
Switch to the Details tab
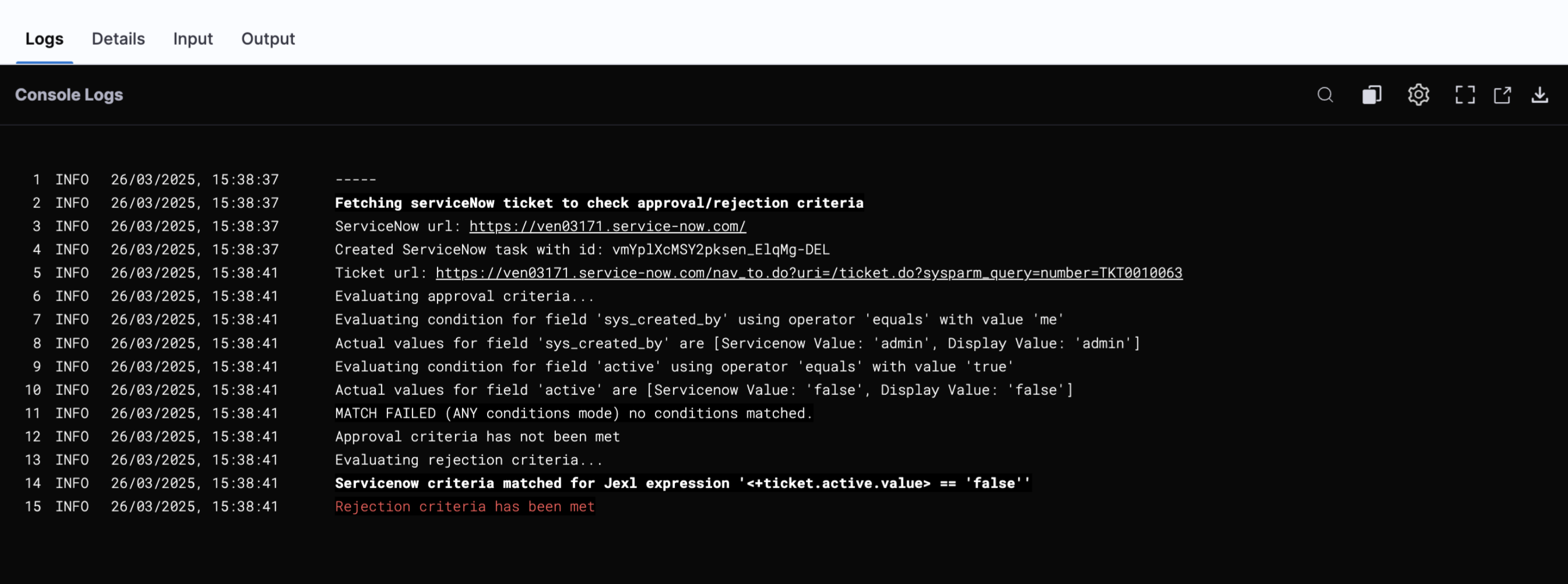(118, 39)
